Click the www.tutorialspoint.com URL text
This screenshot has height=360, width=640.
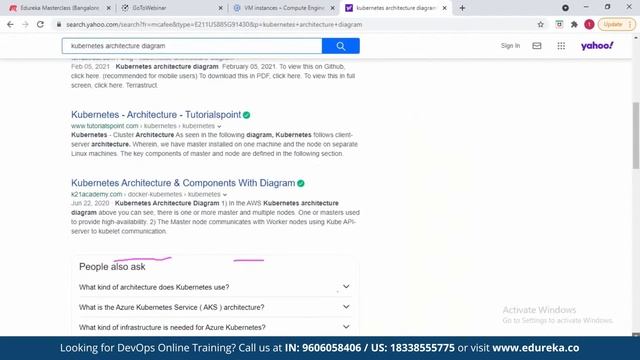pos(104,126)
